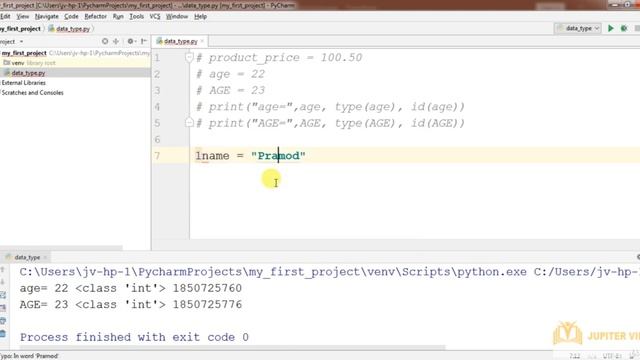Screen dimensions: 640x360
Task: Click the down-arrow icon in Run toolbar
Action: [2, 282]
